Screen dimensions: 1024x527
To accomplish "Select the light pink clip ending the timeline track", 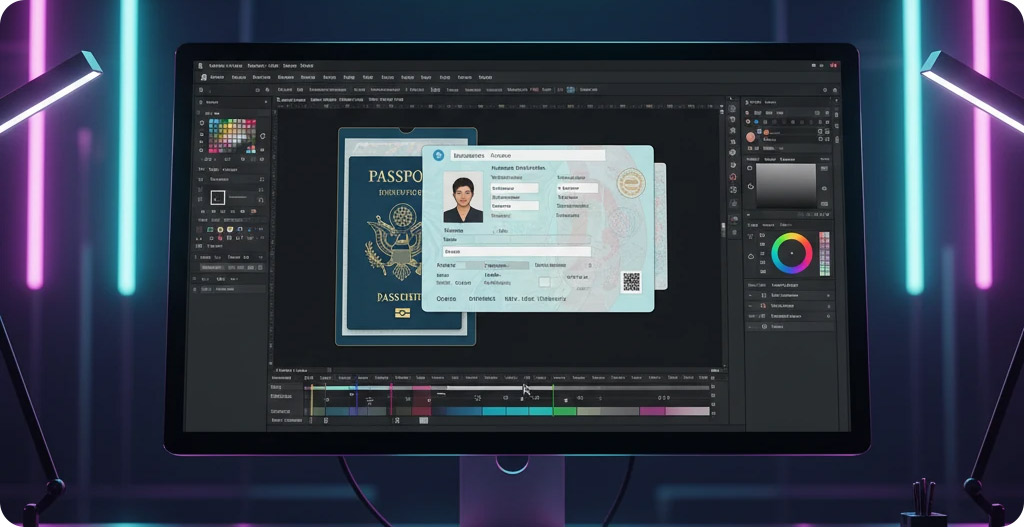I will click(687, 411).
